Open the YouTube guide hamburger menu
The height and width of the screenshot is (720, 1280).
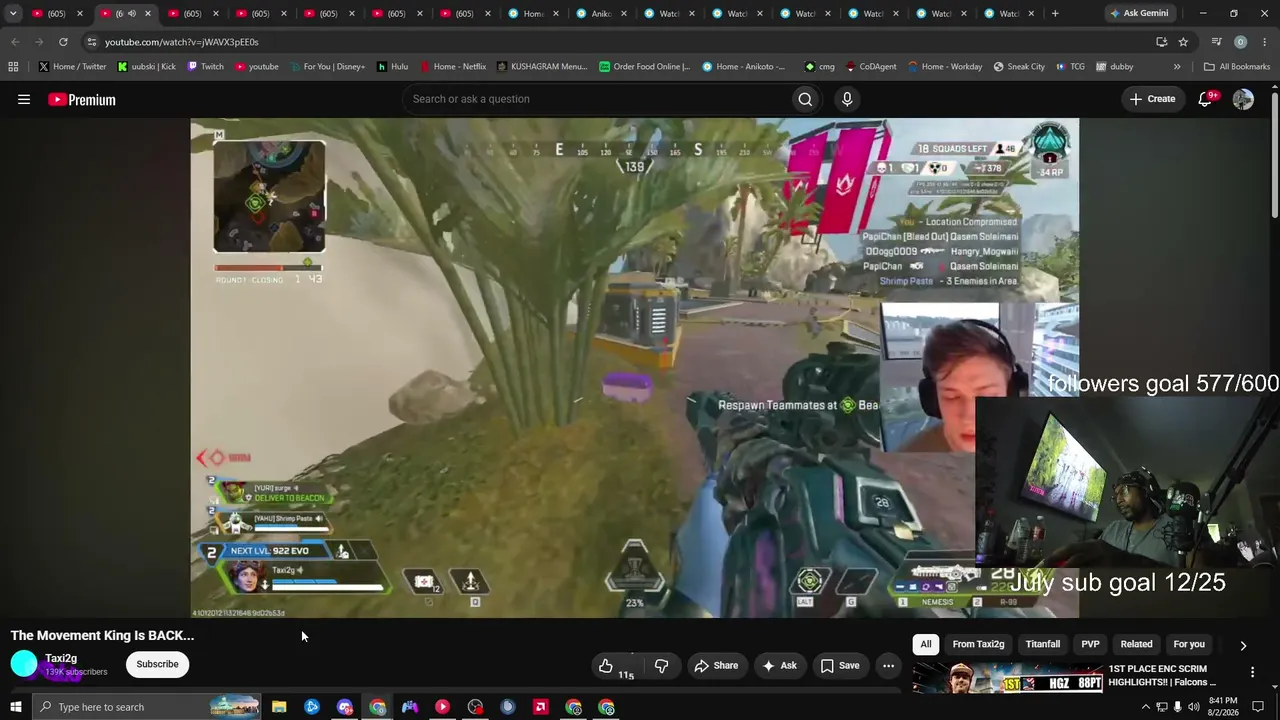(x=24, y=99)
